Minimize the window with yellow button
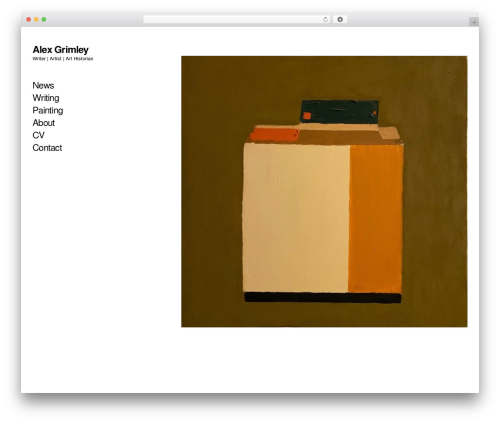500x423 pixels. (36, 19)
